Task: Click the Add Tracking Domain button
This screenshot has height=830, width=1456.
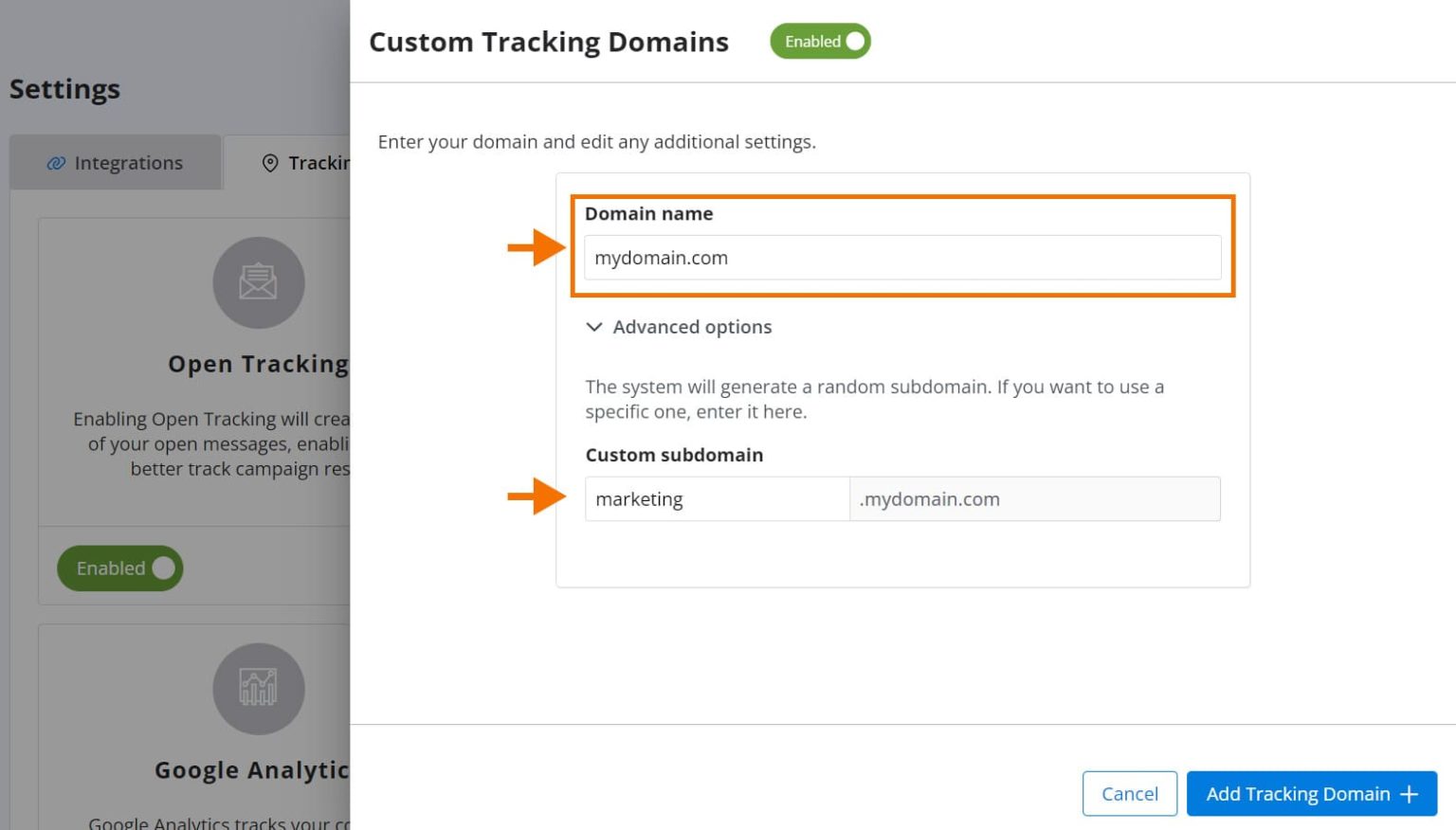Action: [x=1311, y=794]
